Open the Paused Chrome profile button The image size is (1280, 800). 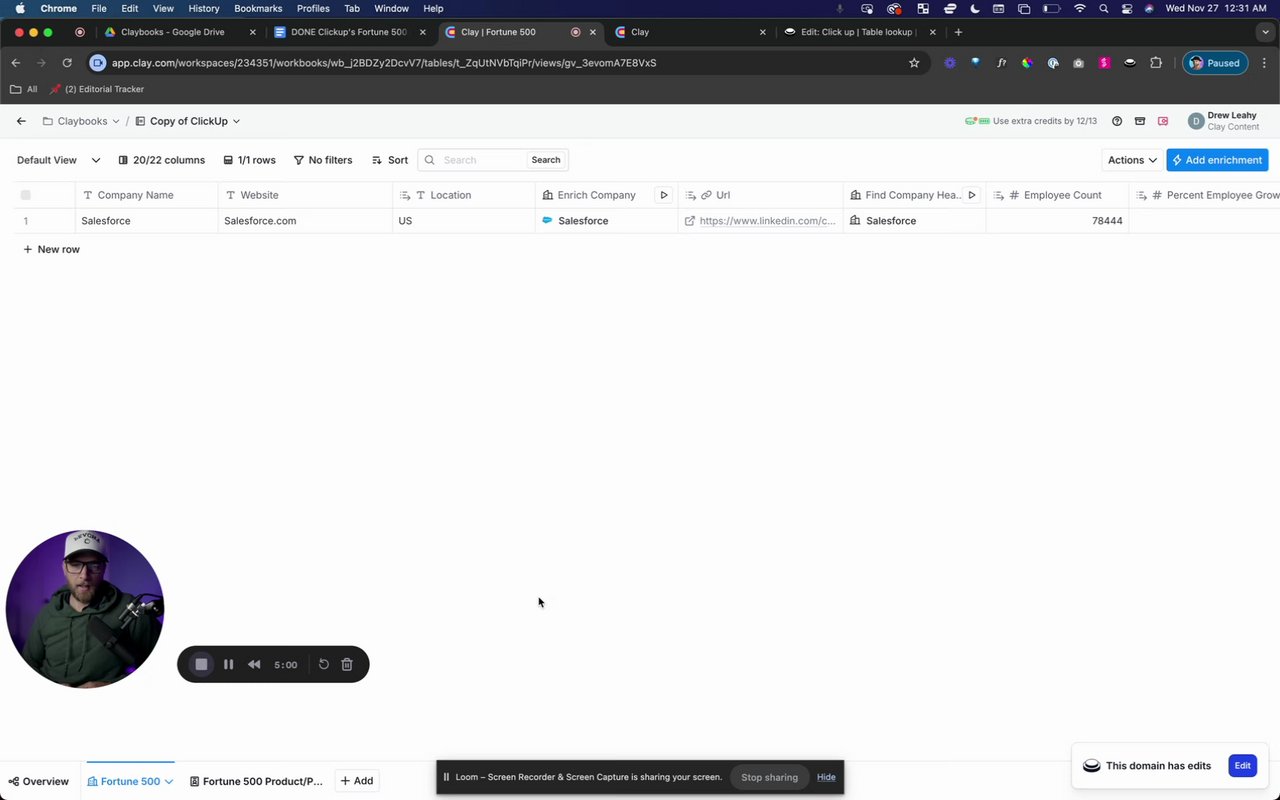pos(1215,63)
